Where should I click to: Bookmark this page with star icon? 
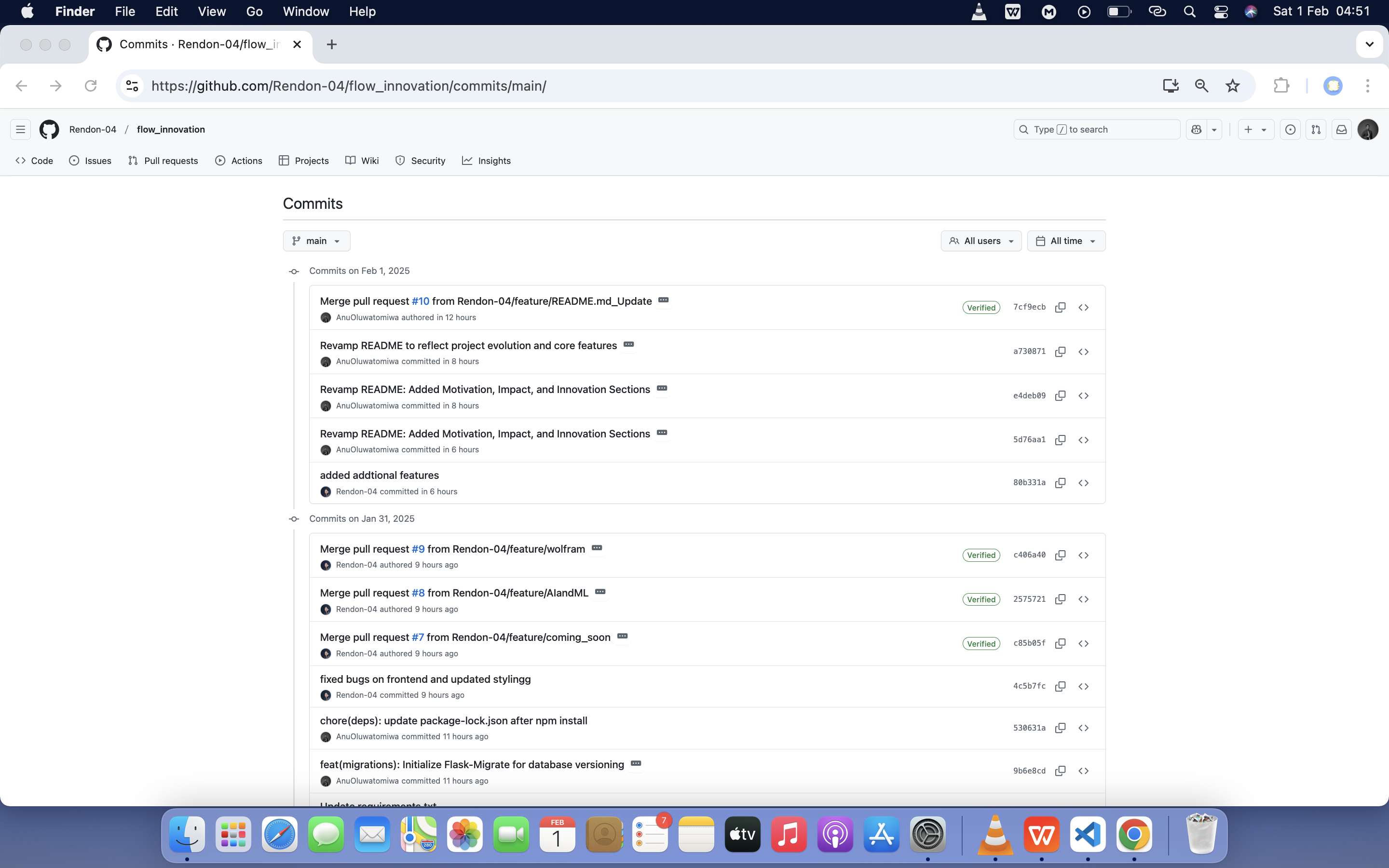1232,86
